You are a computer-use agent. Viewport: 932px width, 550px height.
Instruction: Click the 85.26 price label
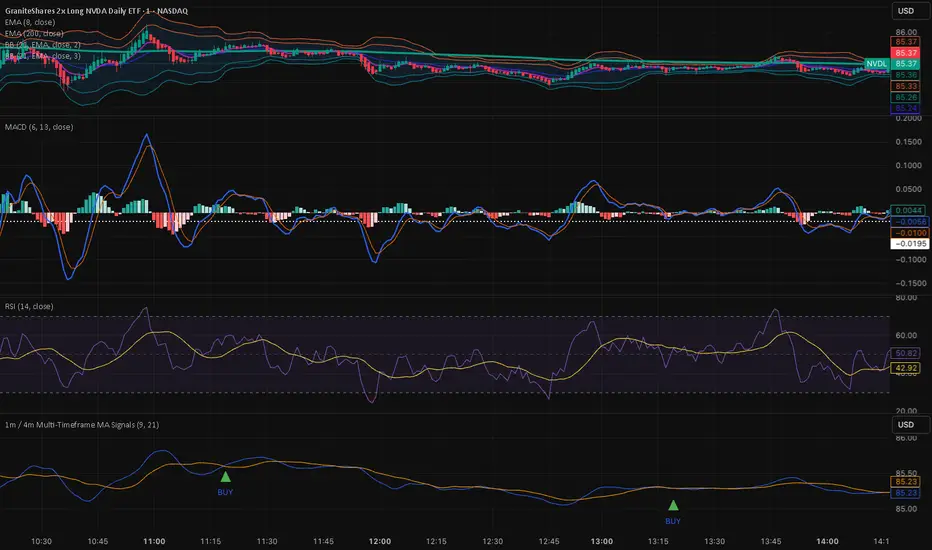[906, 98]
